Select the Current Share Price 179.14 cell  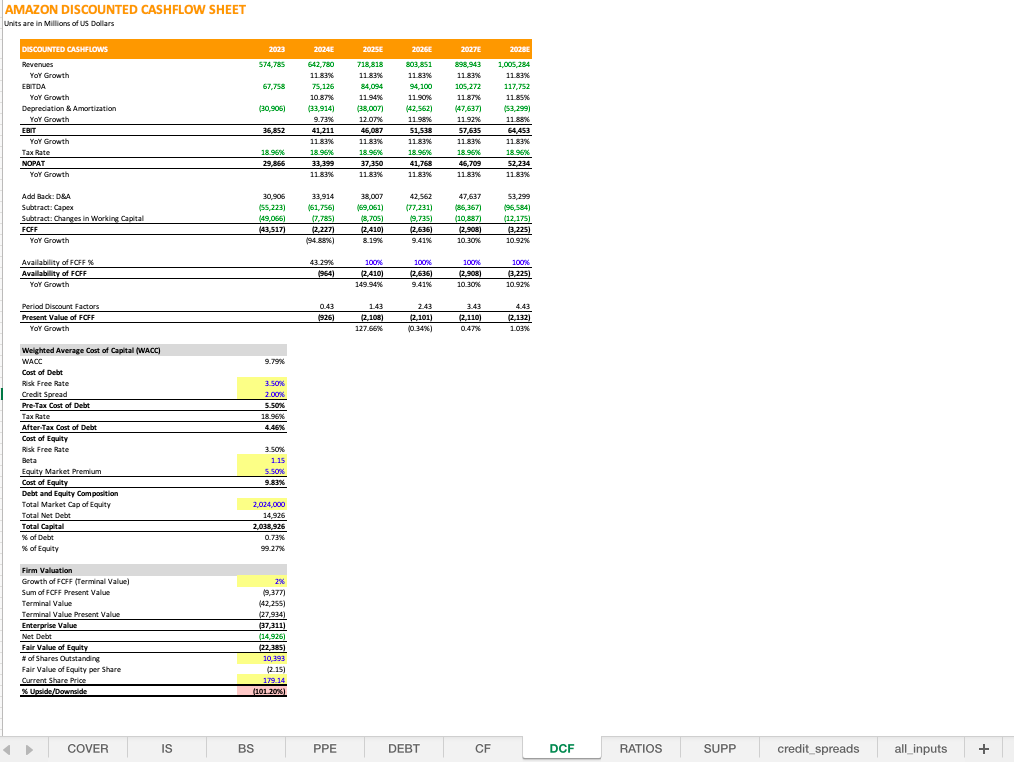(x=262, y=680)
